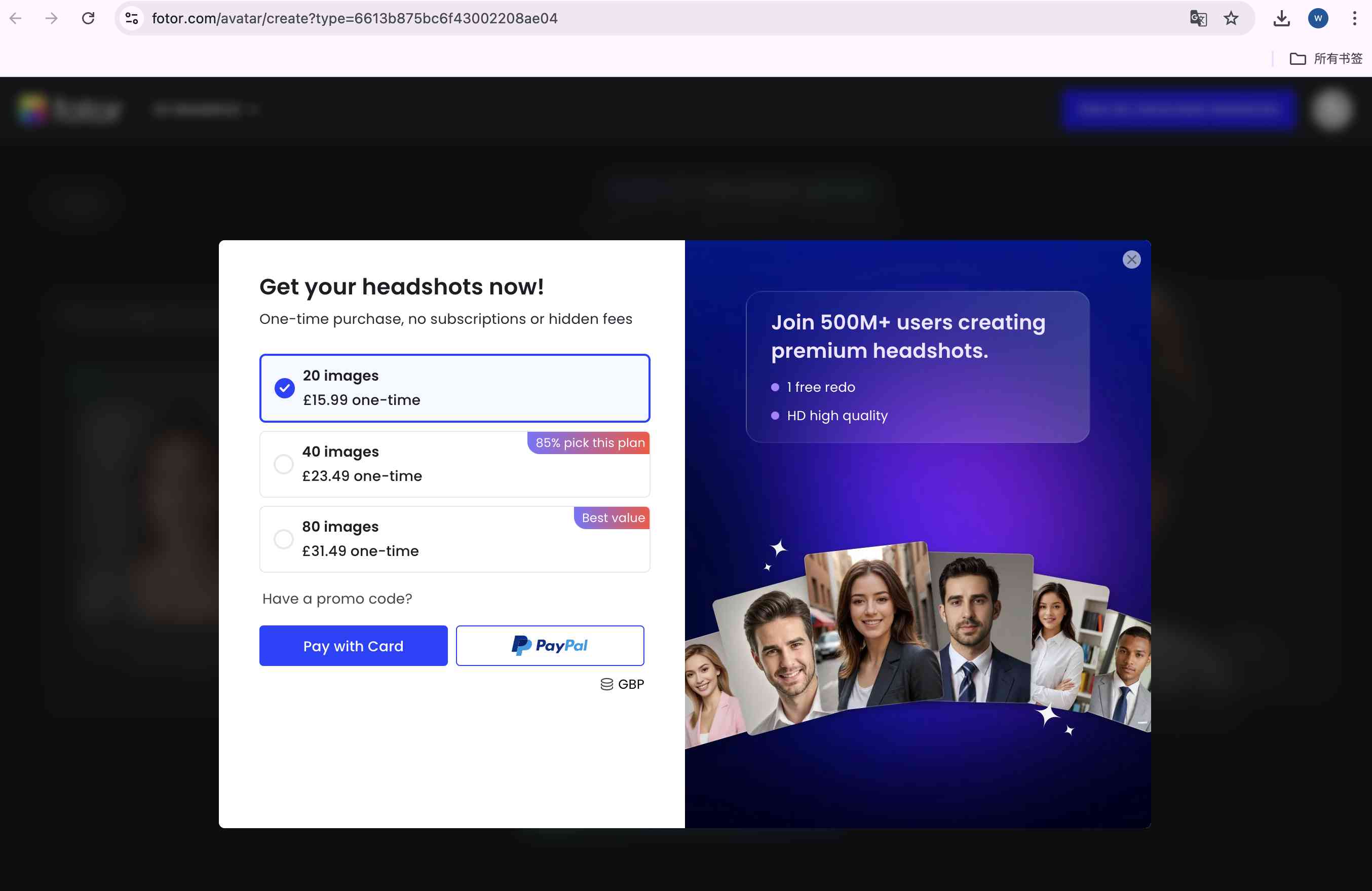
Task: Pay using the PayPal button
Action: (x=550, y=646)
